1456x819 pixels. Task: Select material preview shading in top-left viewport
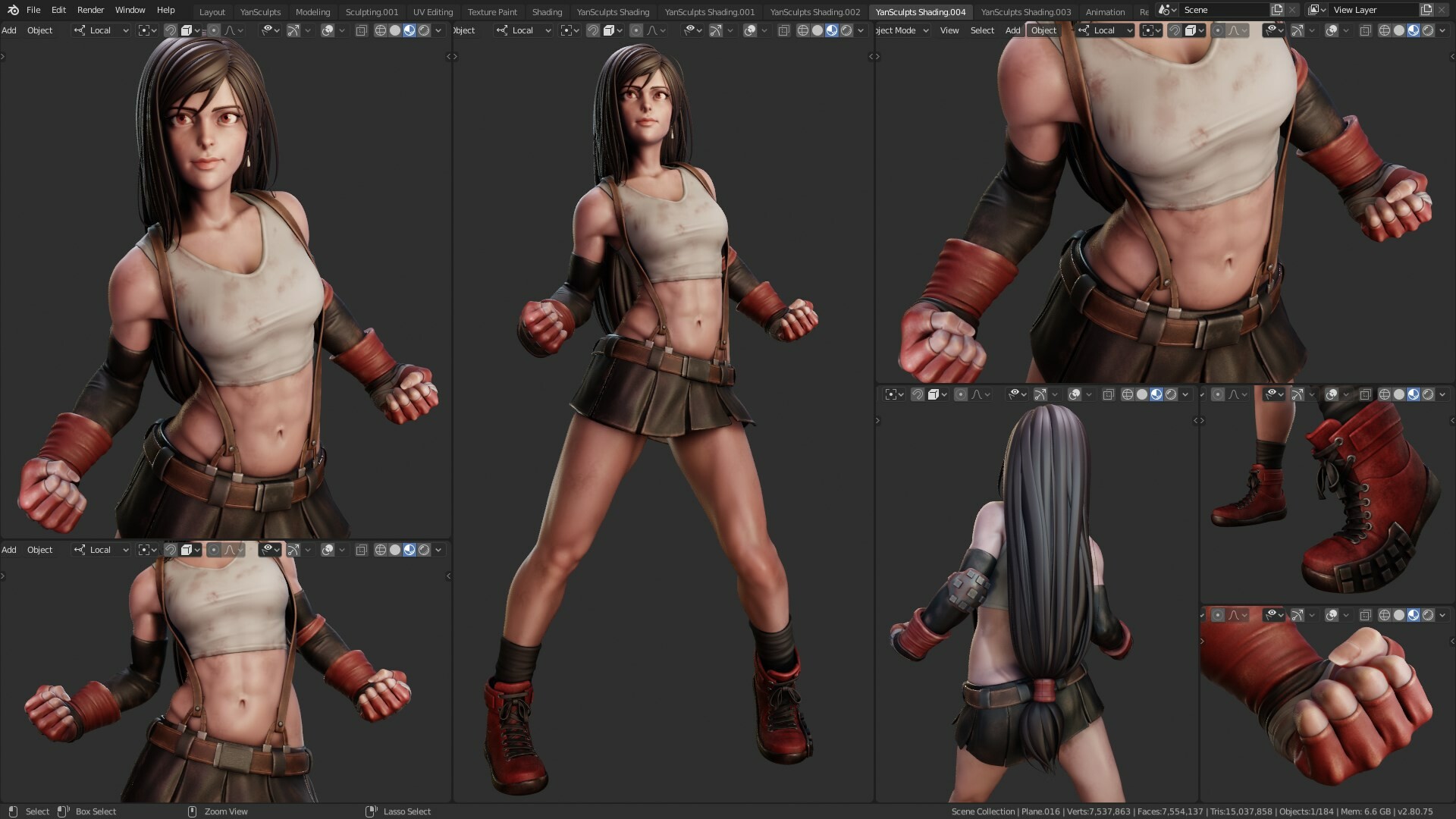coord(409,30)
